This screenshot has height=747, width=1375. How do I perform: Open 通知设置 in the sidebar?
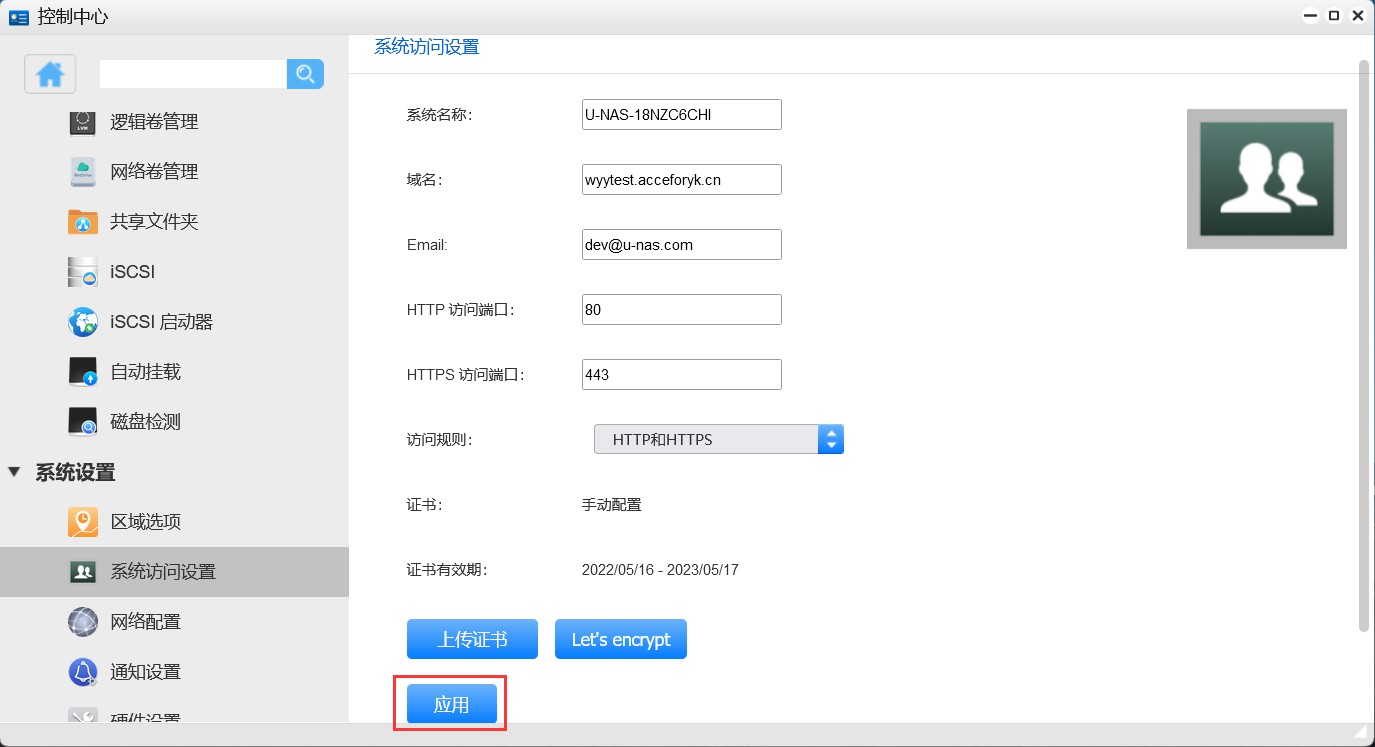(x=145, y=672)
